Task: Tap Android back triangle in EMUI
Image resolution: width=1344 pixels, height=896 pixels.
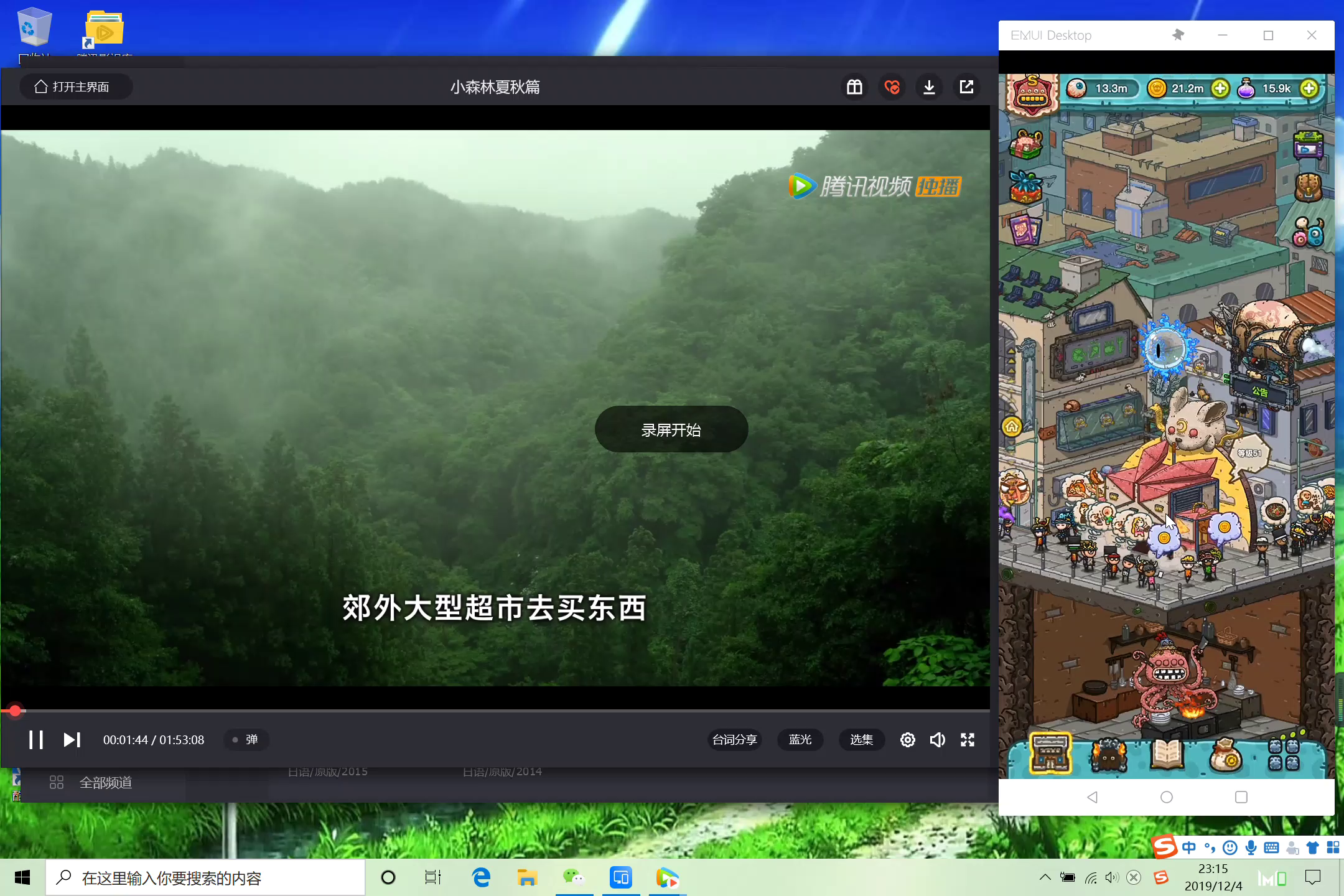Action: point(1092,797)
